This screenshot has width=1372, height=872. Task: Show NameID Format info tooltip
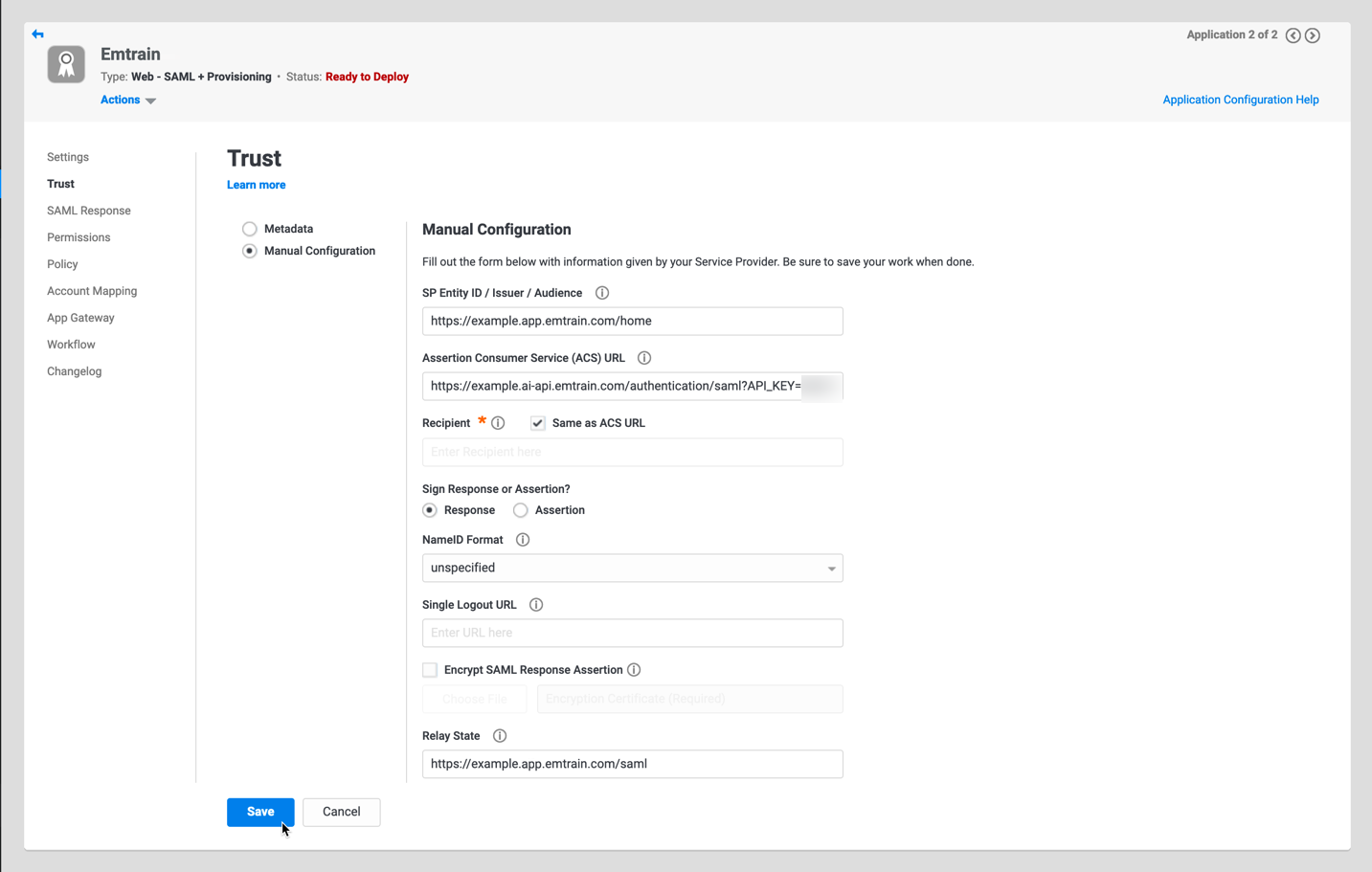(x=523, y=540)
